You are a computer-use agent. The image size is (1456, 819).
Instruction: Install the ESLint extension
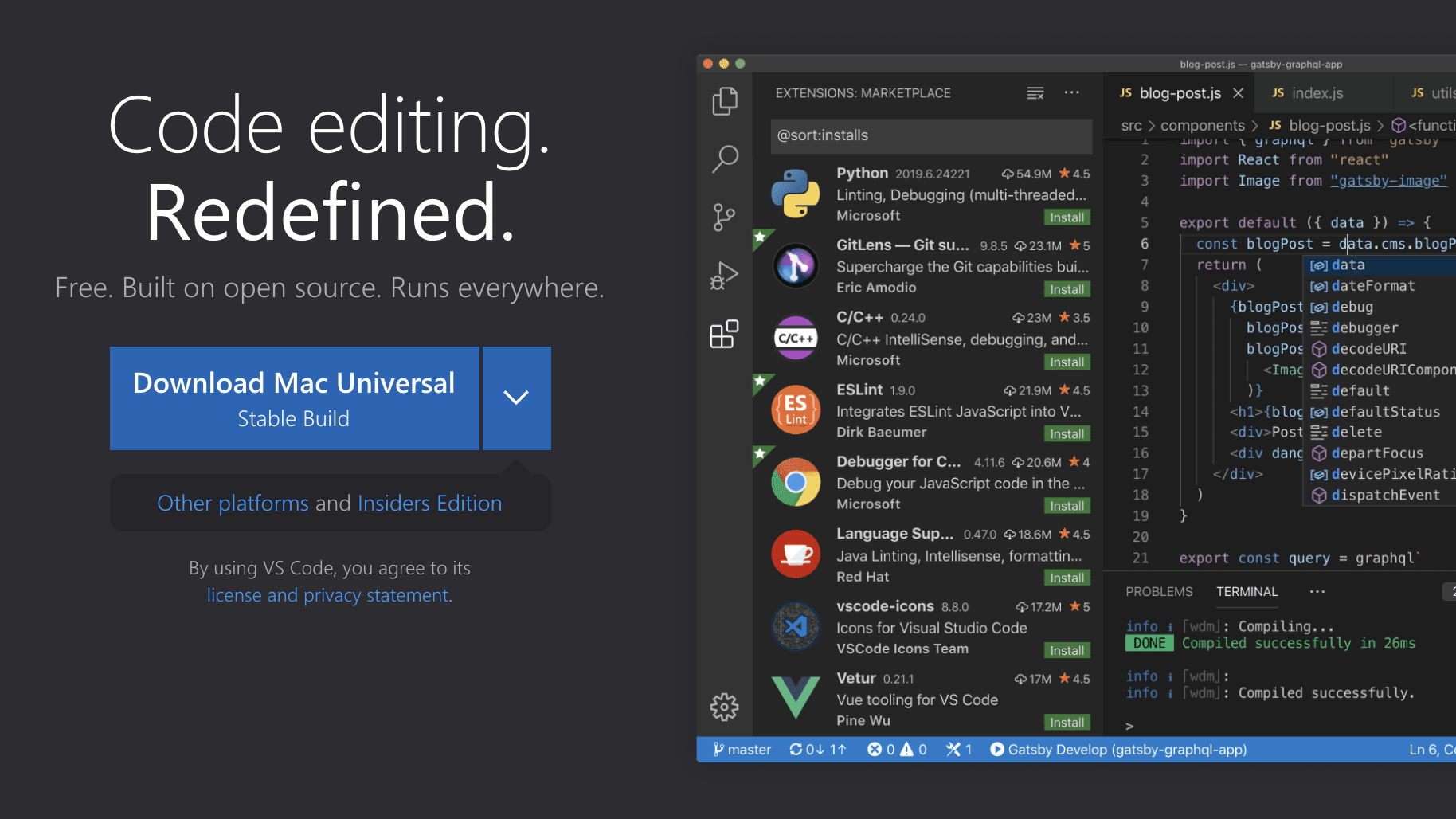[x=1067, y=433]
